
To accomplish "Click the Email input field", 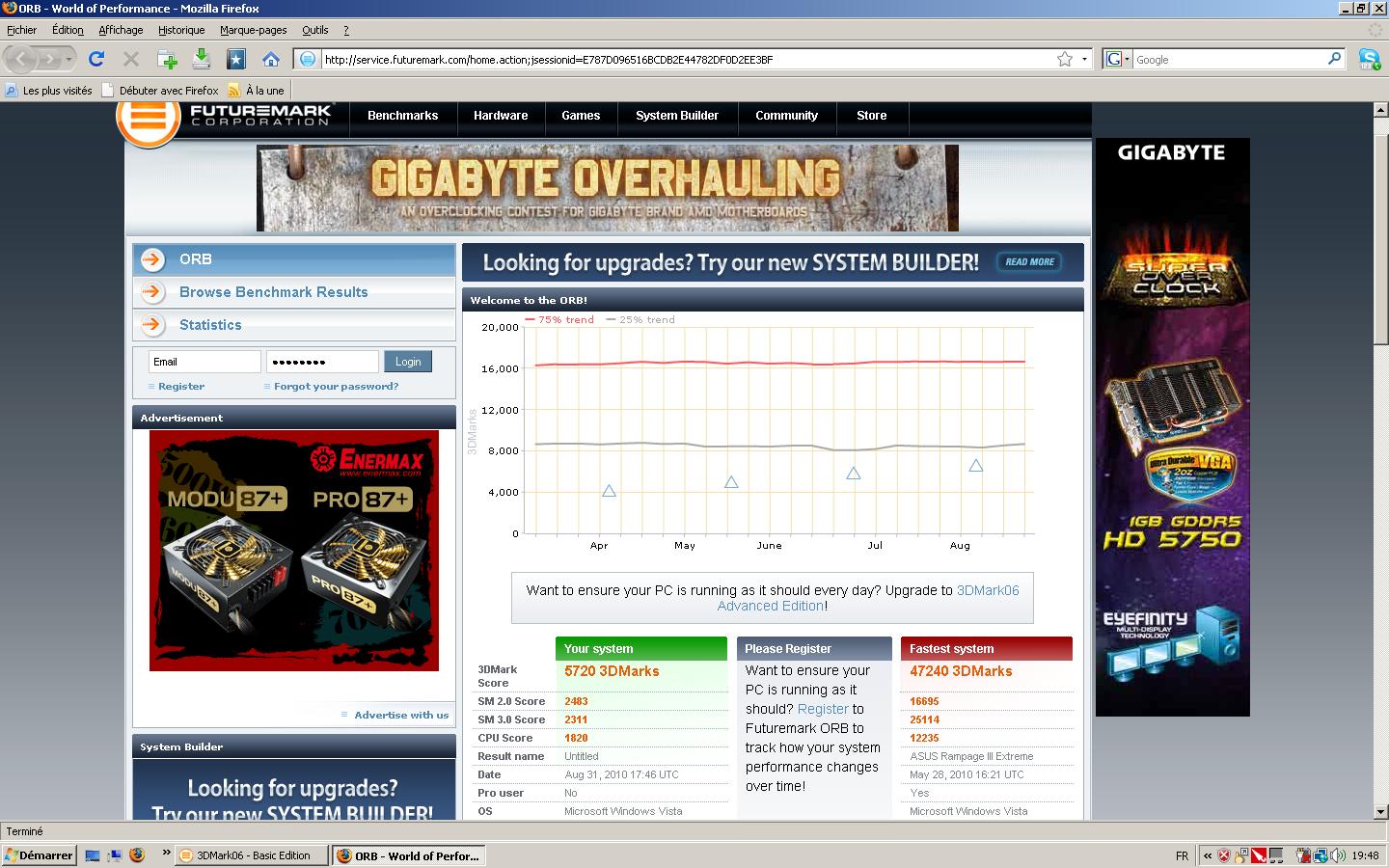I will click(204, 362).
